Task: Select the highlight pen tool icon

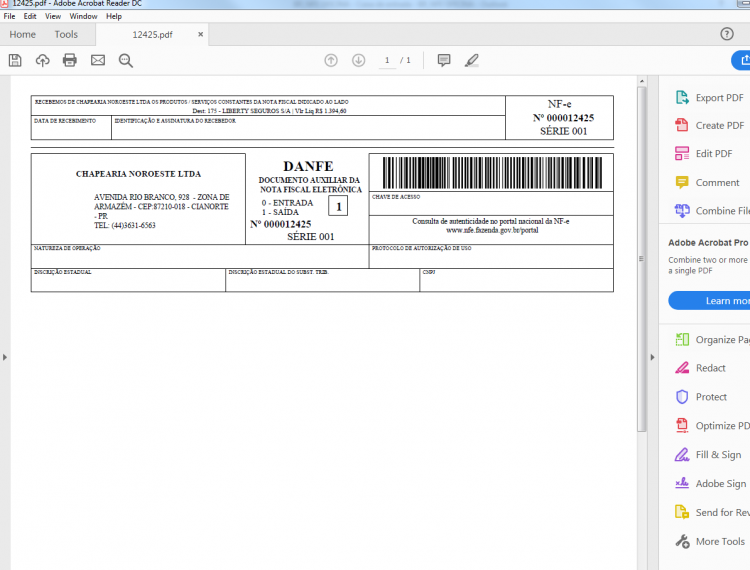Action: (472, 60)
